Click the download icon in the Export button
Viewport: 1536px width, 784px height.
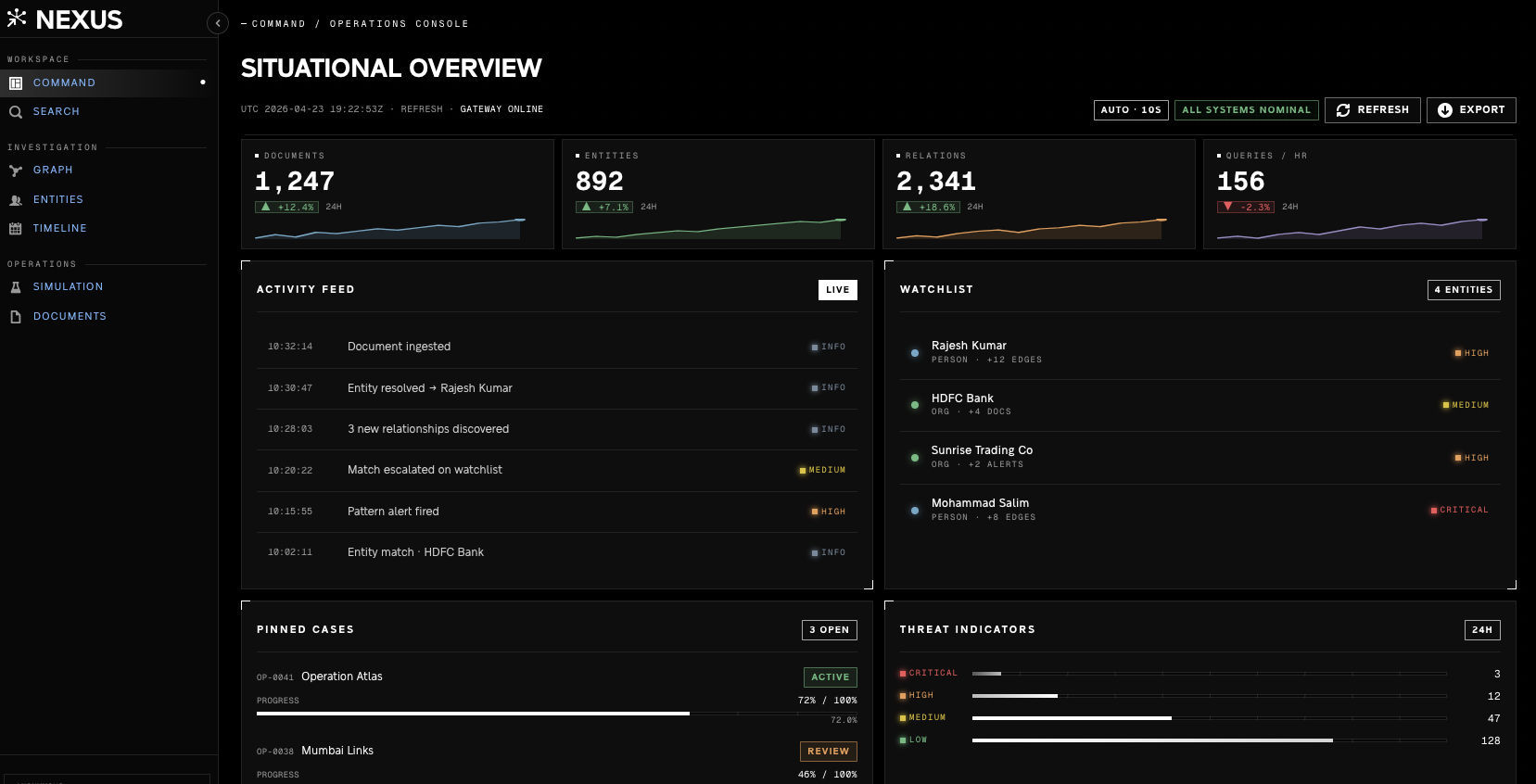coord(1445,110)
